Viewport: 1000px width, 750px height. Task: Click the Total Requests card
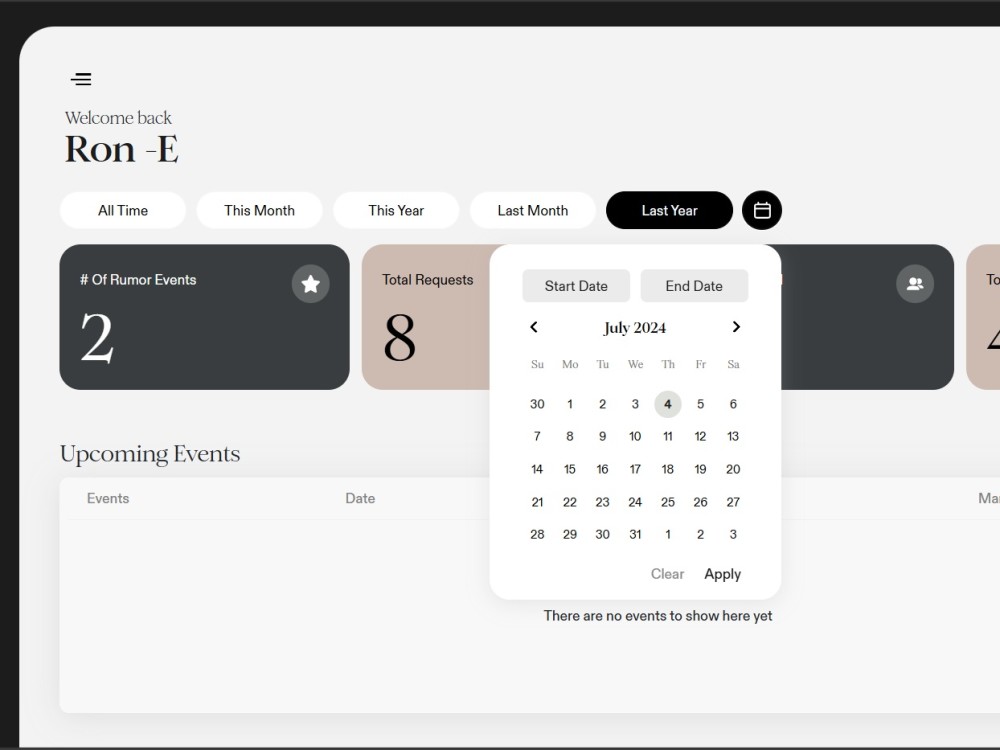[425, 317]
